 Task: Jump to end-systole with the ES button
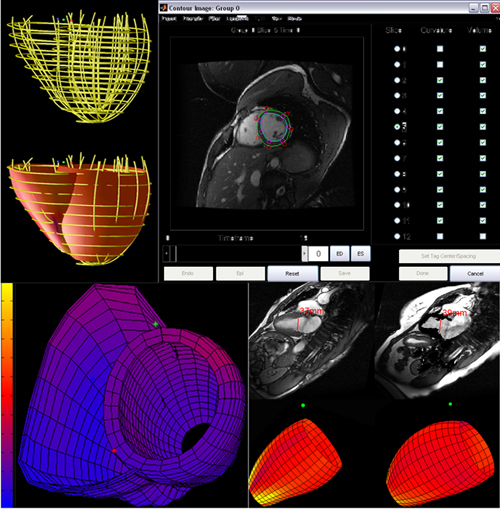click(360, 254)
